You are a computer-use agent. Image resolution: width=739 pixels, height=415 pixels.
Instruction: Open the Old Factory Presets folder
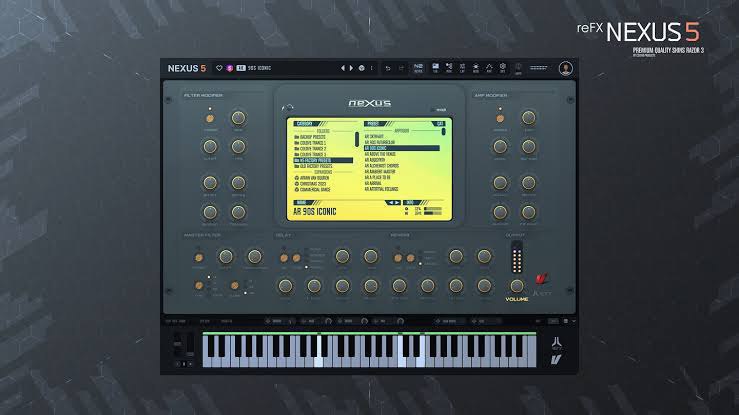coord(313,166)
